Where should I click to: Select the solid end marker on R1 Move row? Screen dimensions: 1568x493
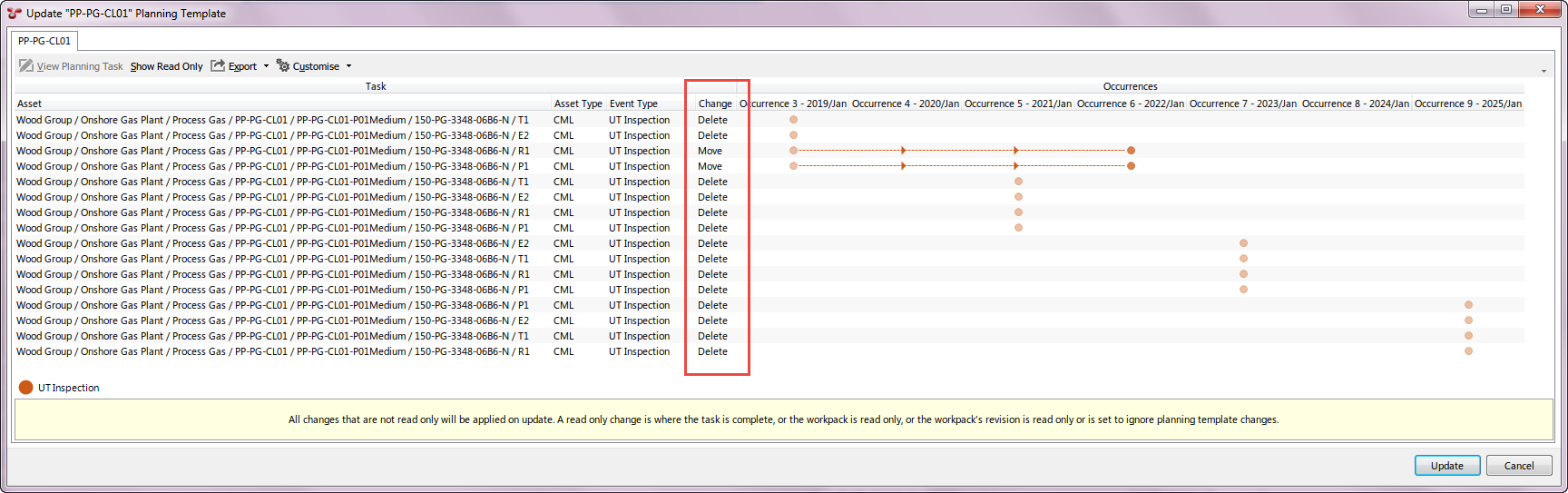[x=1131, y=151]
